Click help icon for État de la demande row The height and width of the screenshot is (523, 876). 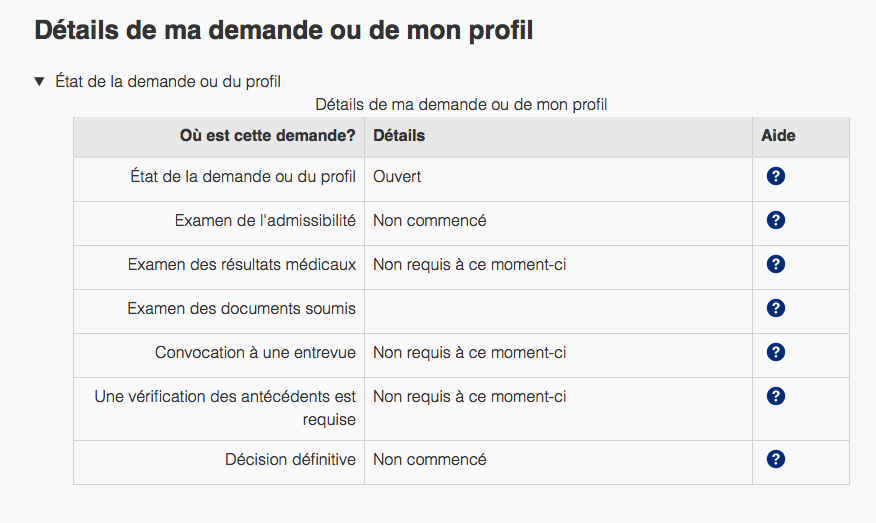point(775,176)
